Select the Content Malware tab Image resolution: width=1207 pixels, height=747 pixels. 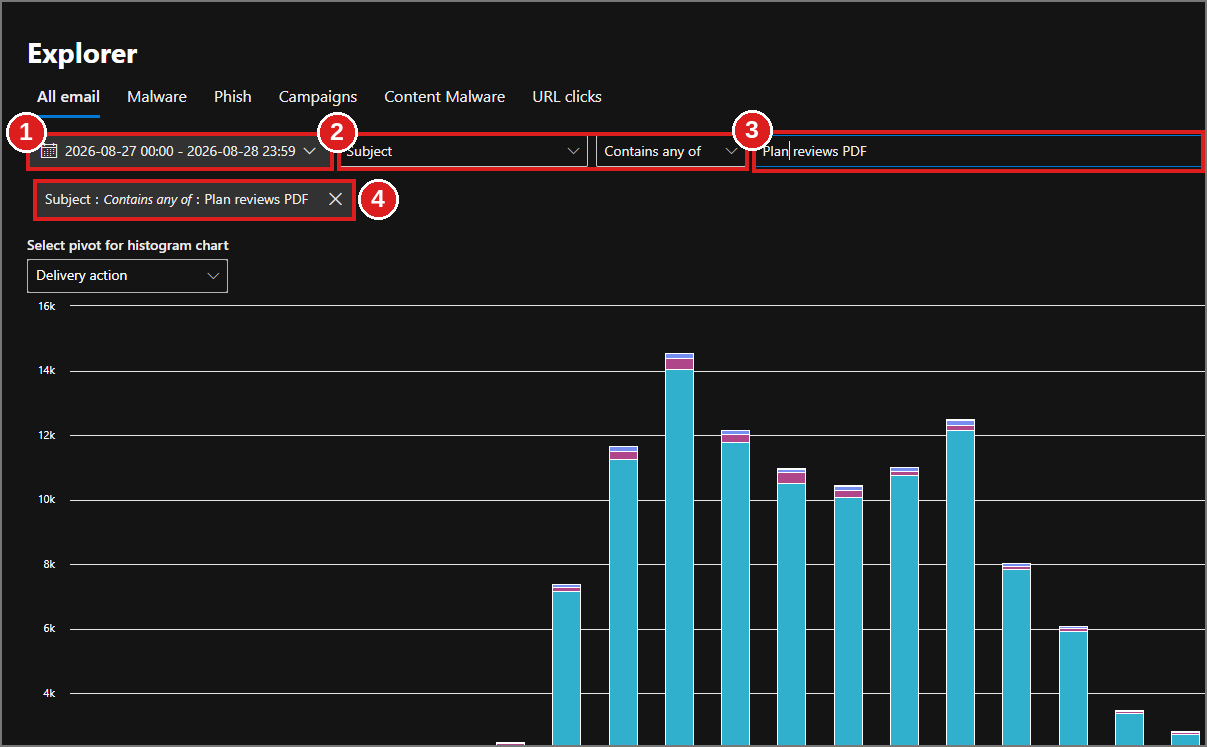pyautogui.click(x=445, y=97)
